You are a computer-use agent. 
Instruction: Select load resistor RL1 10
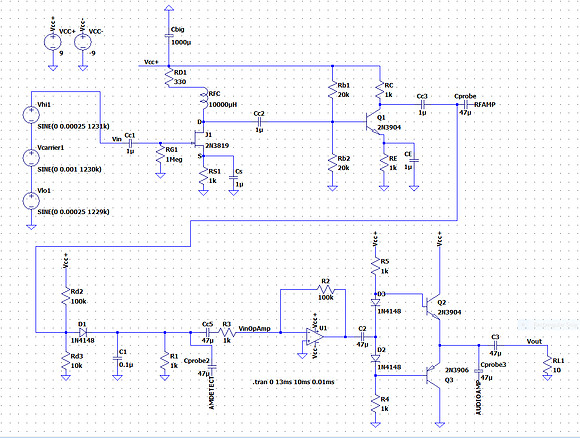547,365
